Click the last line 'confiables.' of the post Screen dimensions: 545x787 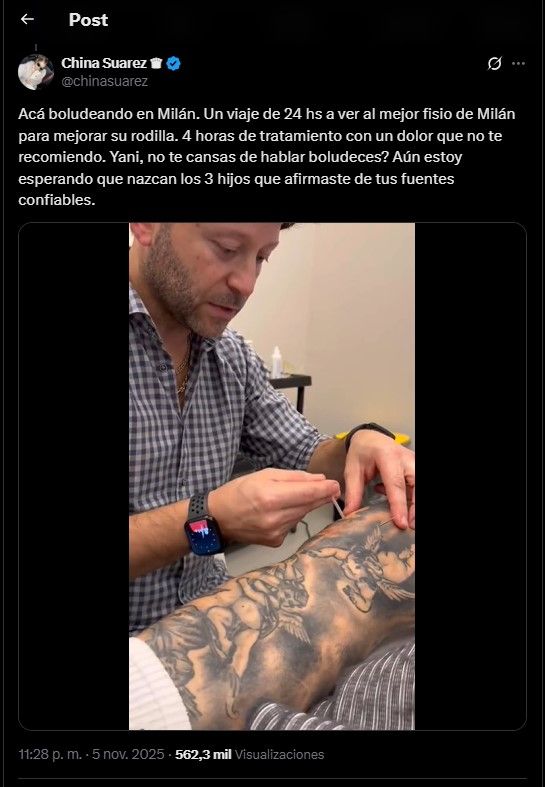pyautogui.click(x=57, y=200)
